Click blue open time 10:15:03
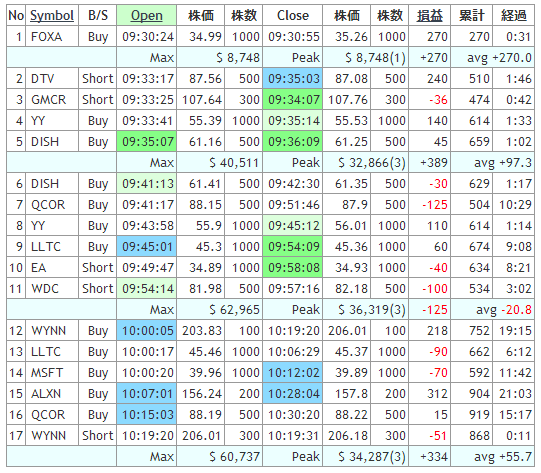This screenshot has width=541, height=473. (x=148, y=415)
